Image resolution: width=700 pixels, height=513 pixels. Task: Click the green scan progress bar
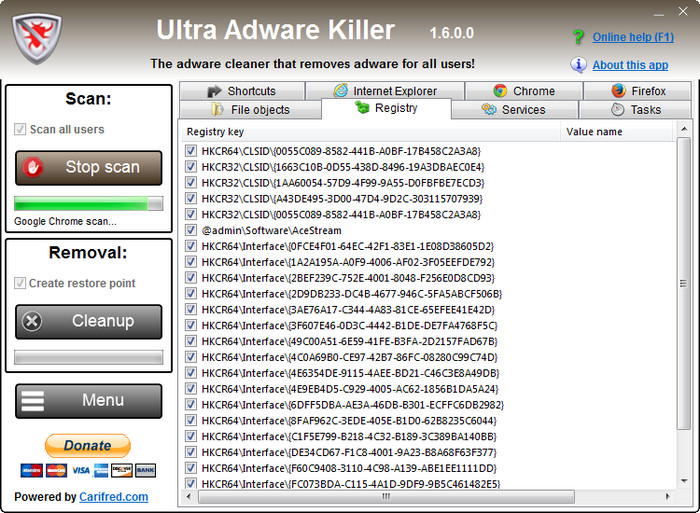(x=88, y=203)
